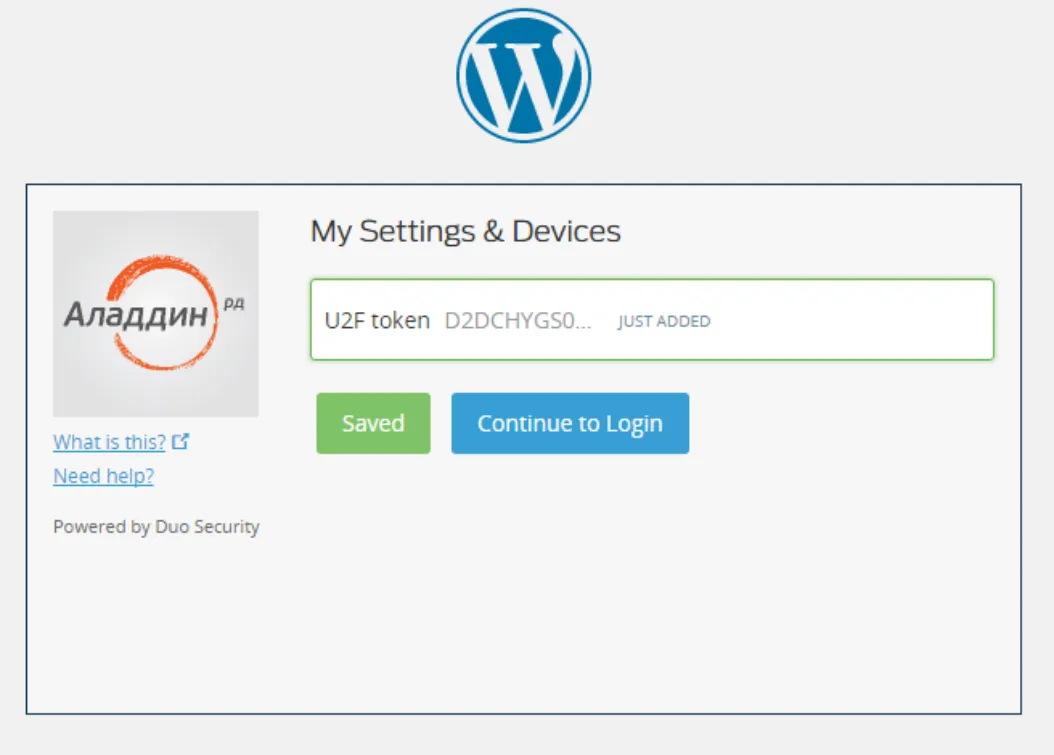
Task: Click the token ID "D2DCHYGS0..."
Action: click(518, 321)
